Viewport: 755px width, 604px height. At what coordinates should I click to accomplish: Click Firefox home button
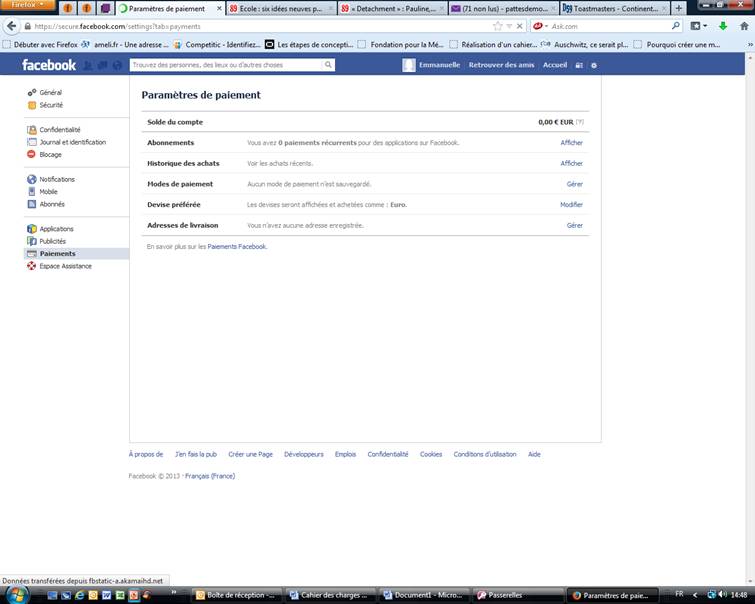coord(744,26)
